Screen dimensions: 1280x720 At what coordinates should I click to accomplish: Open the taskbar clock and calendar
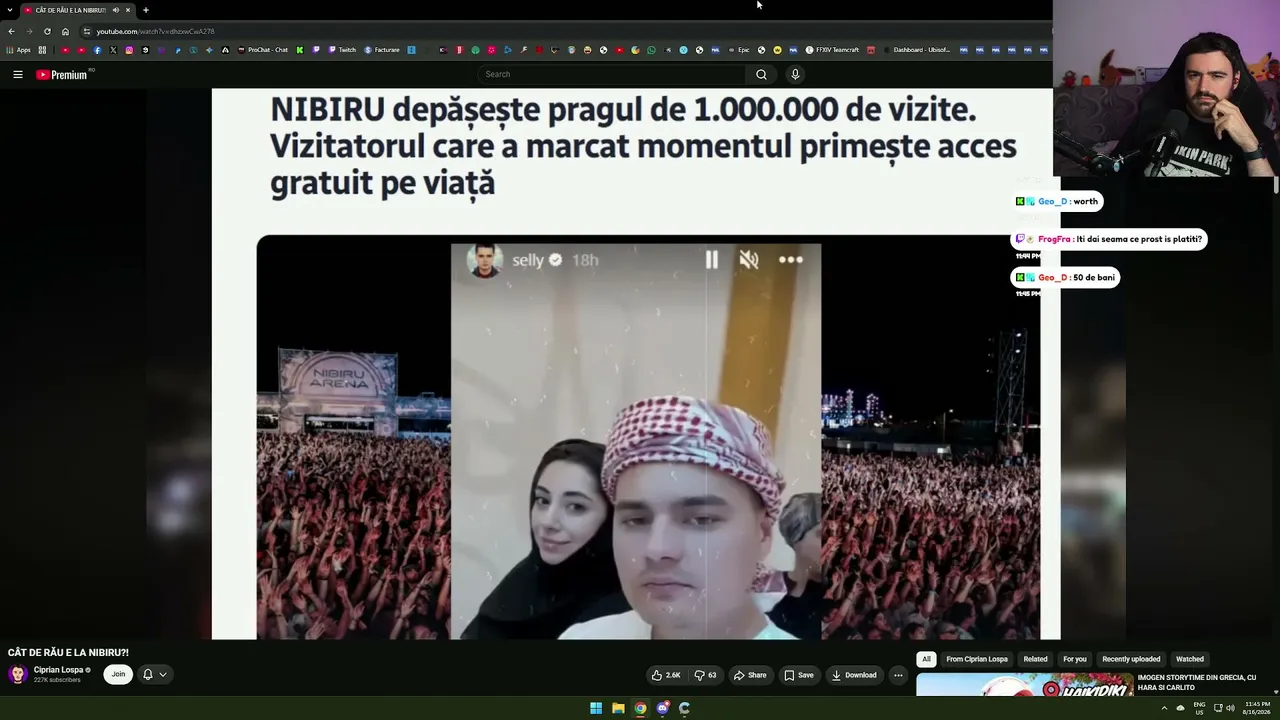(x=1256, y=708)
